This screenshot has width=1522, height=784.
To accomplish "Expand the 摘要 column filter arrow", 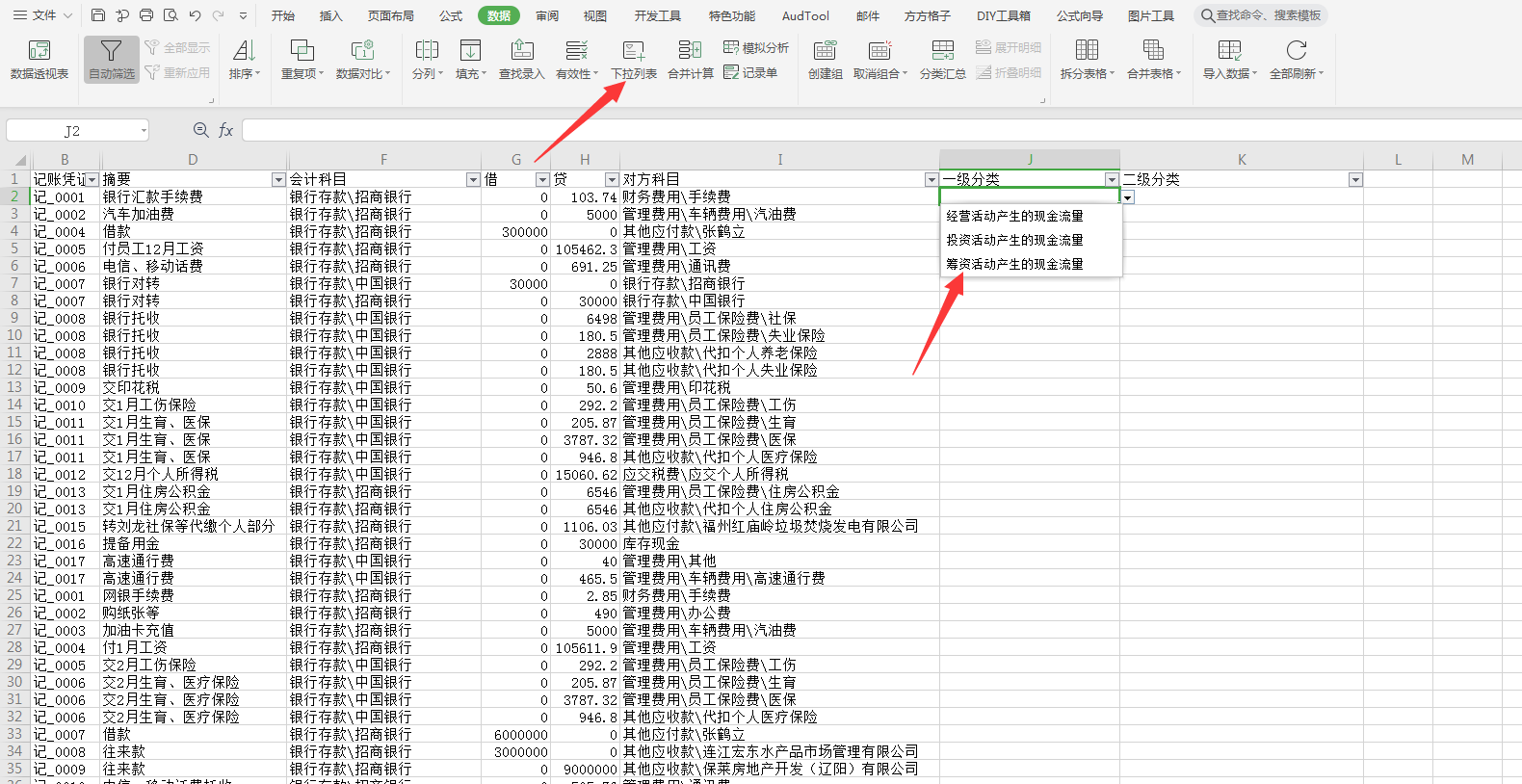I will pos(278,180).
